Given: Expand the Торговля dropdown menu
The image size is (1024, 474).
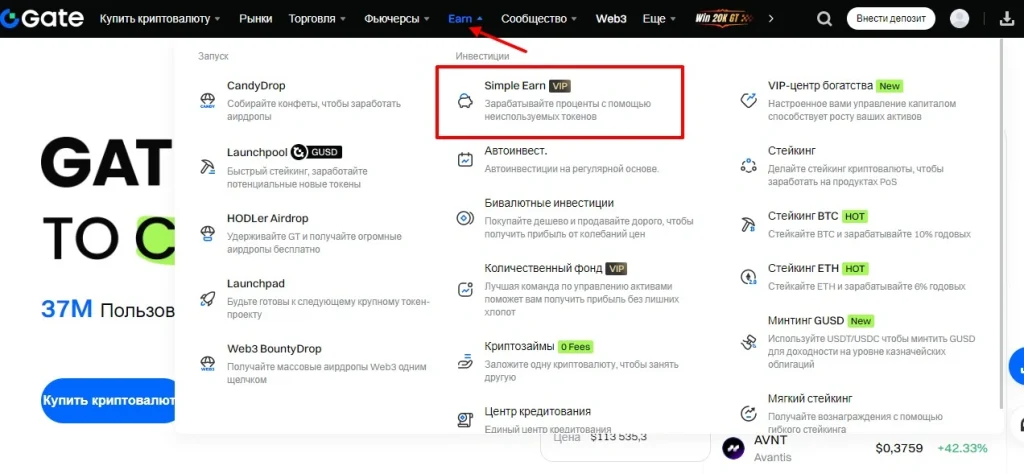Looking at the screenshot, I should [x=317, y=19].
